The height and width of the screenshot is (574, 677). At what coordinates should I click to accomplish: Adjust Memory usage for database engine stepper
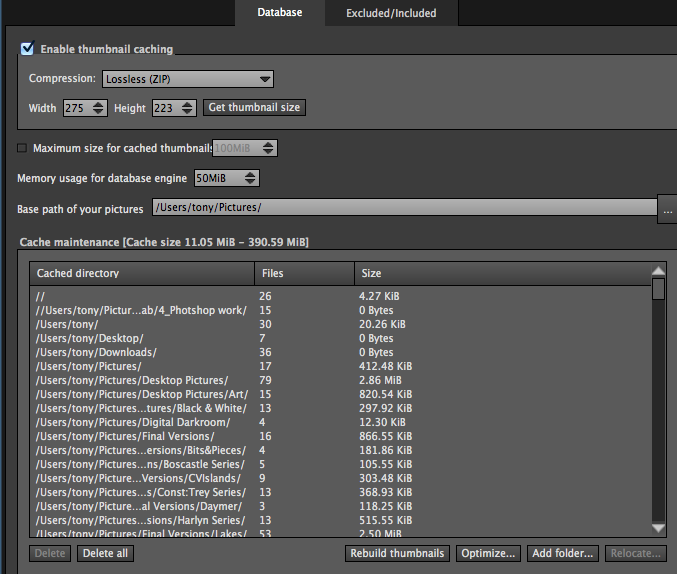click(250, 178)
